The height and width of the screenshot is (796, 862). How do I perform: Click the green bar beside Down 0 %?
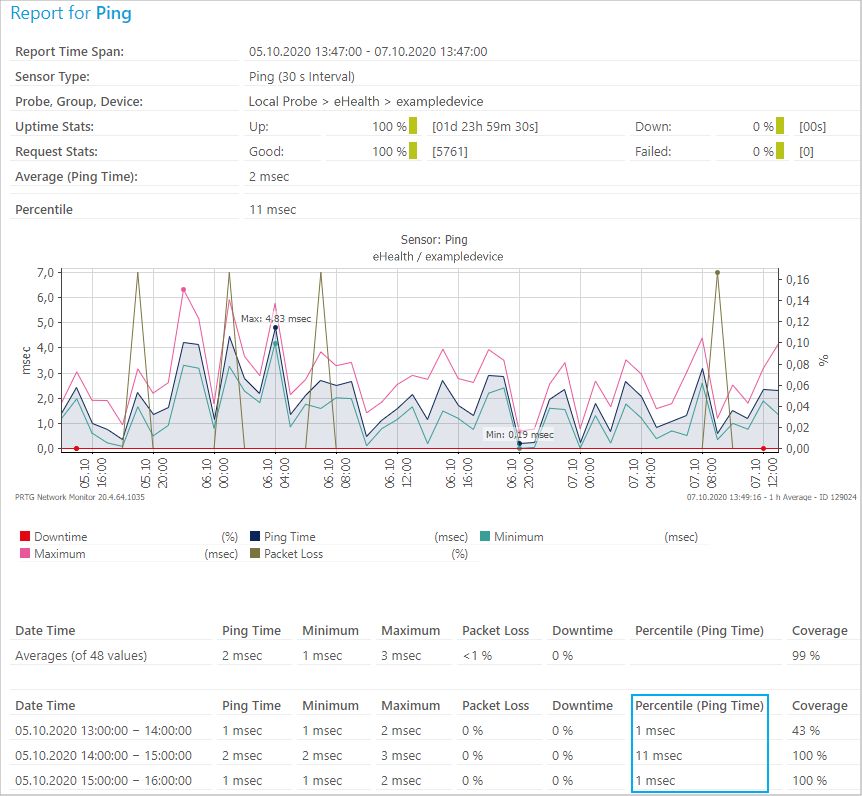pos(779,127)
